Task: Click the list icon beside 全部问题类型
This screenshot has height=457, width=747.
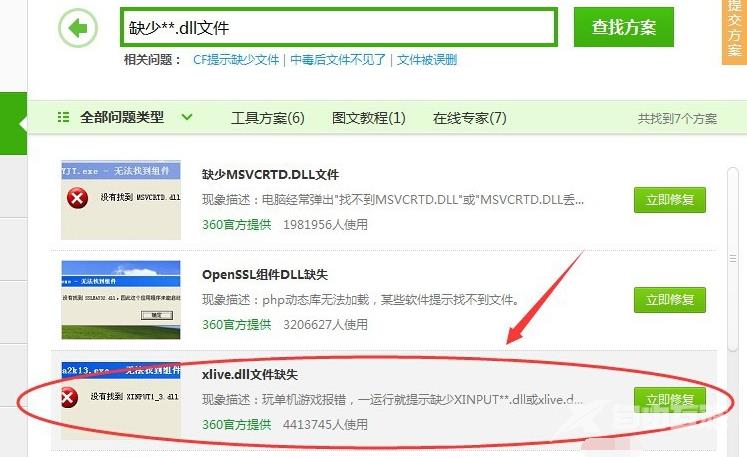Action: click(63, 117)
